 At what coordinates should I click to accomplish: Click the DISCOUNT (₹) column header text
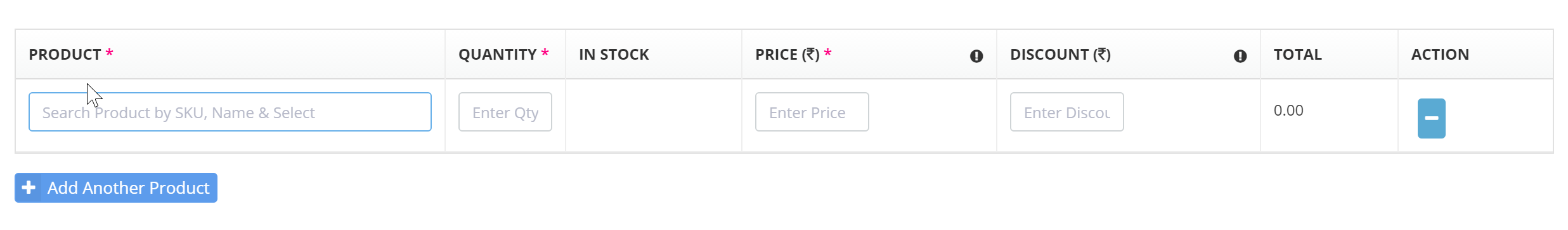(1060, 55)
